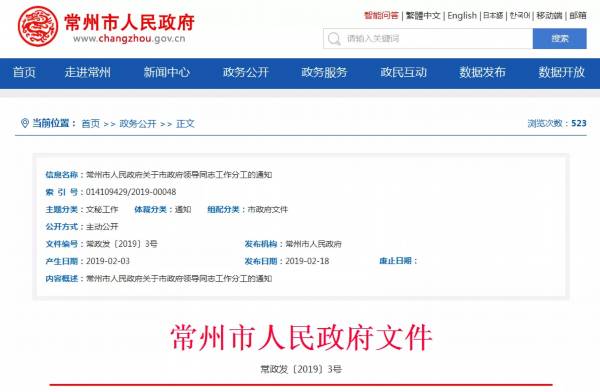Click the magnifier icon in search box
Image resolution: width=600 pixels, height=392 pixels.
point(334,39)
